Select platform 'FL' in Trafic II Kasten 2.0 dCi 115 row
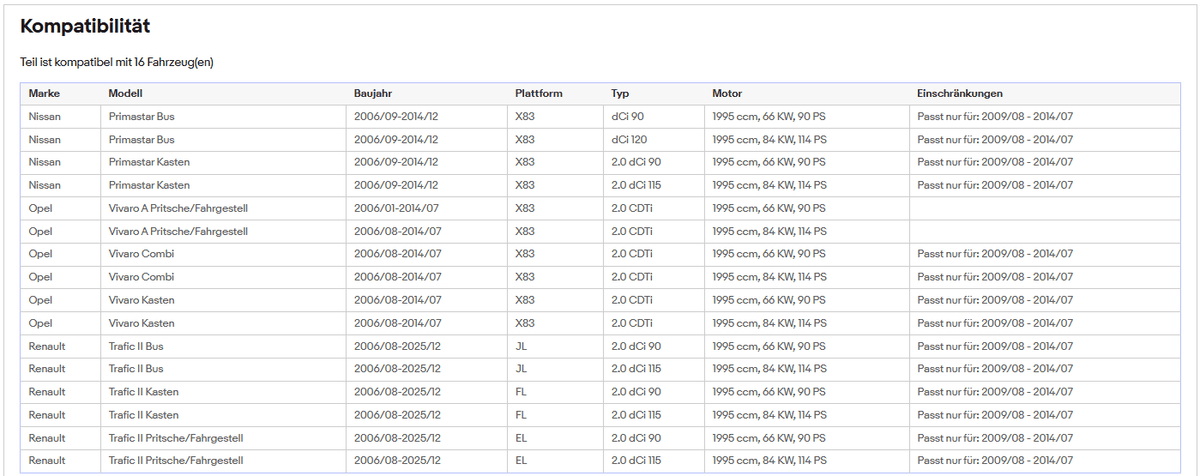The image size is (1200, 476). [520, 415]
